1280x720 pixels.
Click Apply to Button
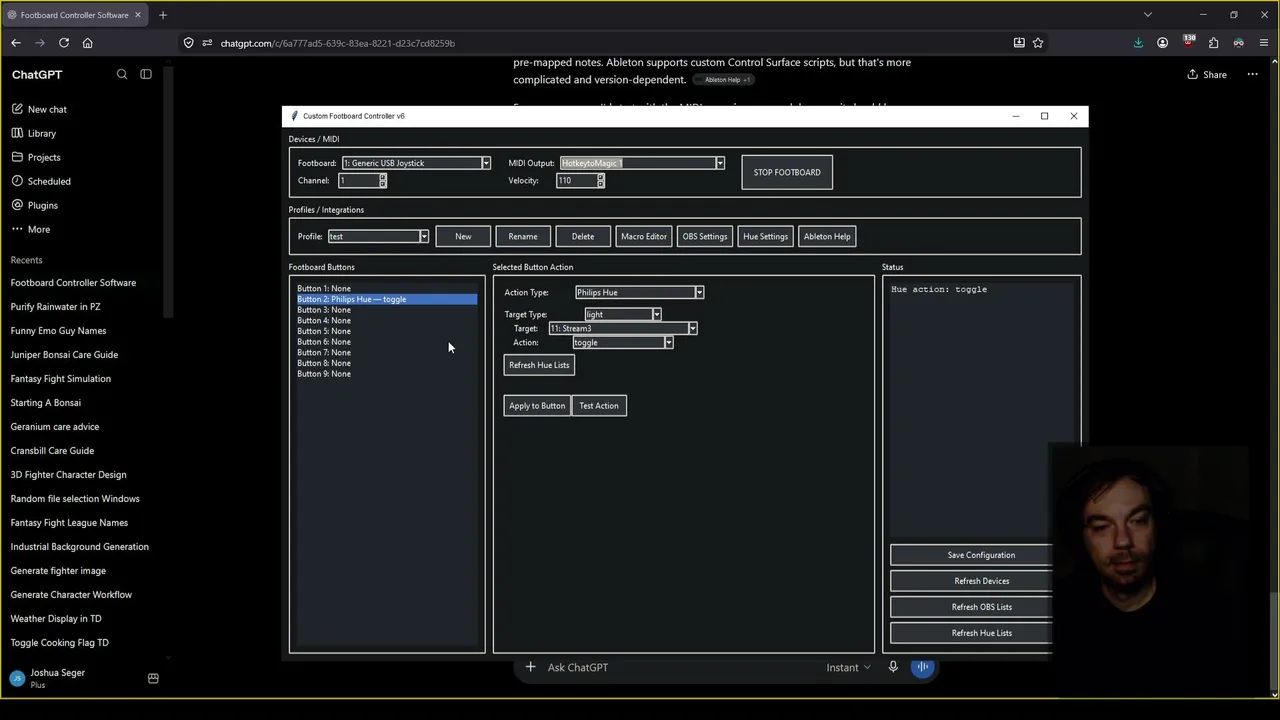537,406
